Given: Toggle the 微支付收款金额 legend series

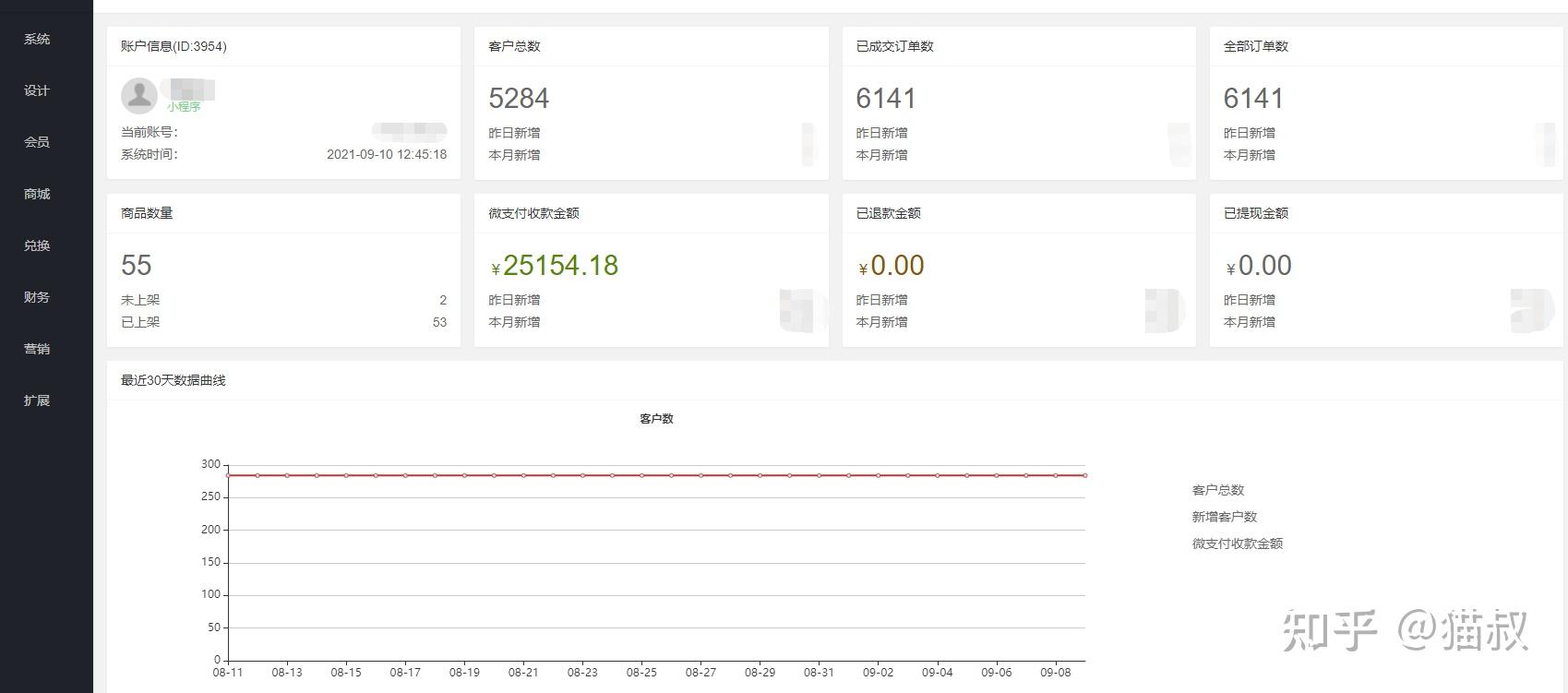Looking at the screenshot, I should tap(1238, 544).
